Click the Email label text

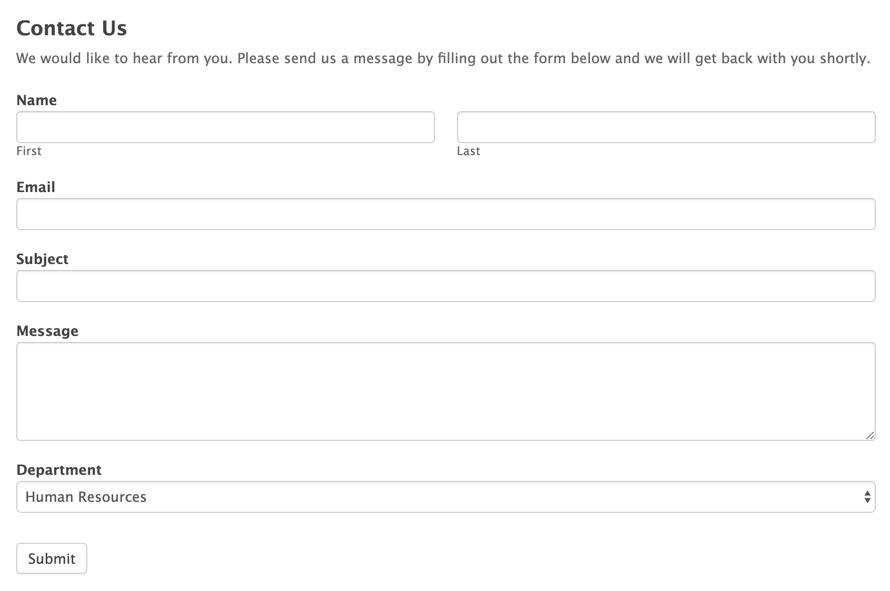pyautogui.click(x=35, y=187)
